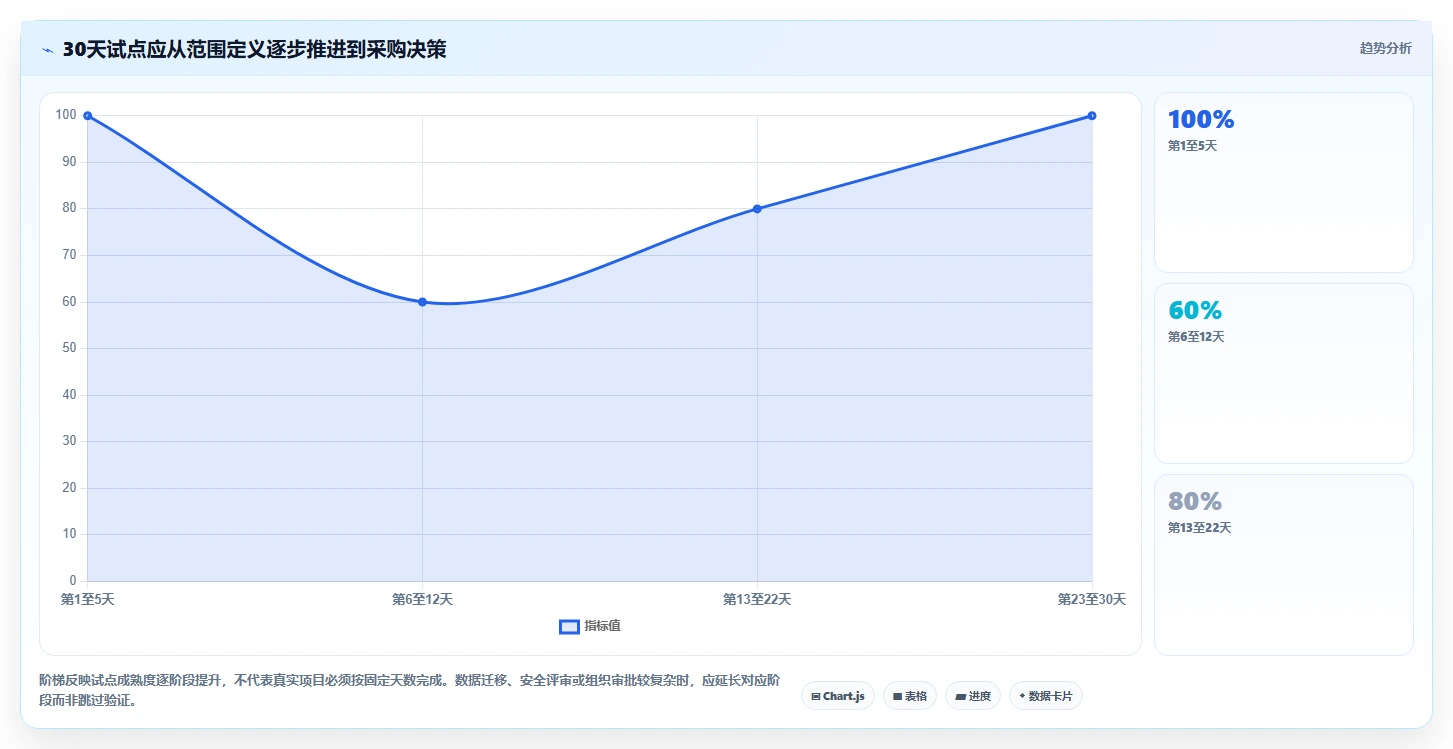
Task: Click the data point at 第23至30天
Action: [1092, 116]
